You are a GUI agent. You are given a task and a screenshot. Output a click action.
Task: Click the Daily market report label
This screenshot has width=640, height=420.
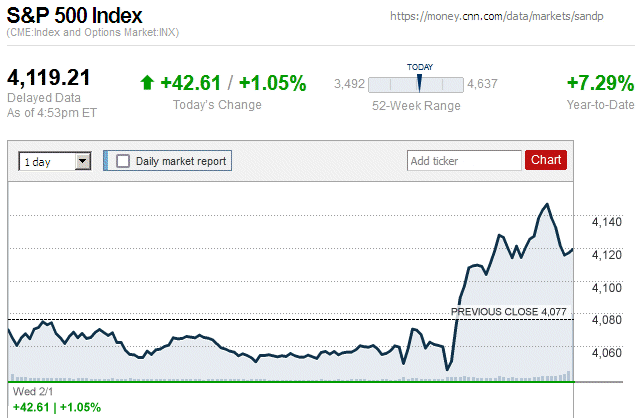(x=181, y=160)
